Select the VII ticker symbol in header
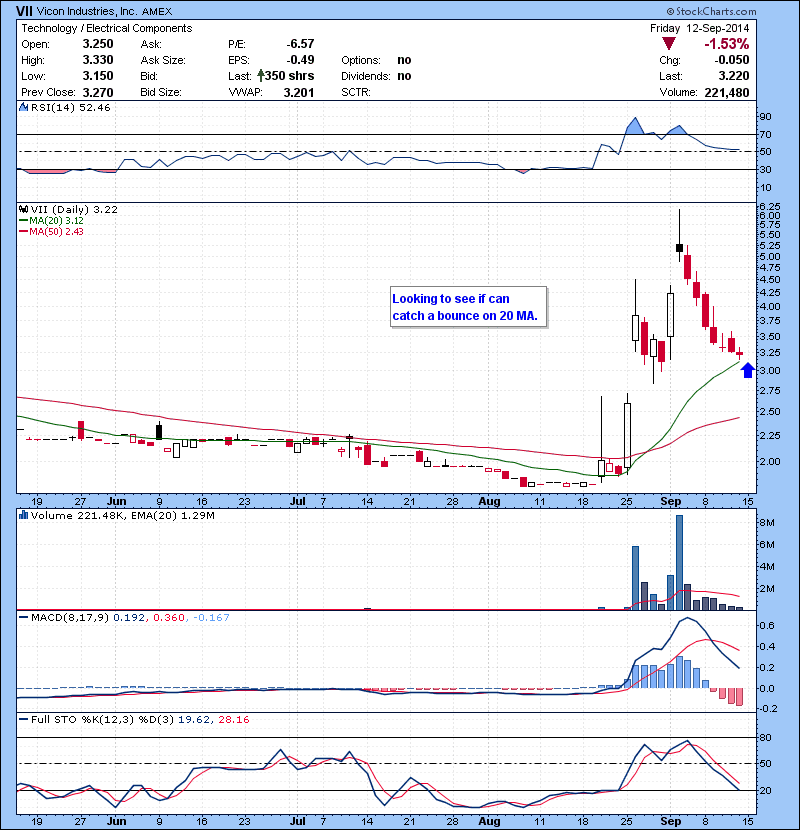800x830 pixels. [23, 11]
